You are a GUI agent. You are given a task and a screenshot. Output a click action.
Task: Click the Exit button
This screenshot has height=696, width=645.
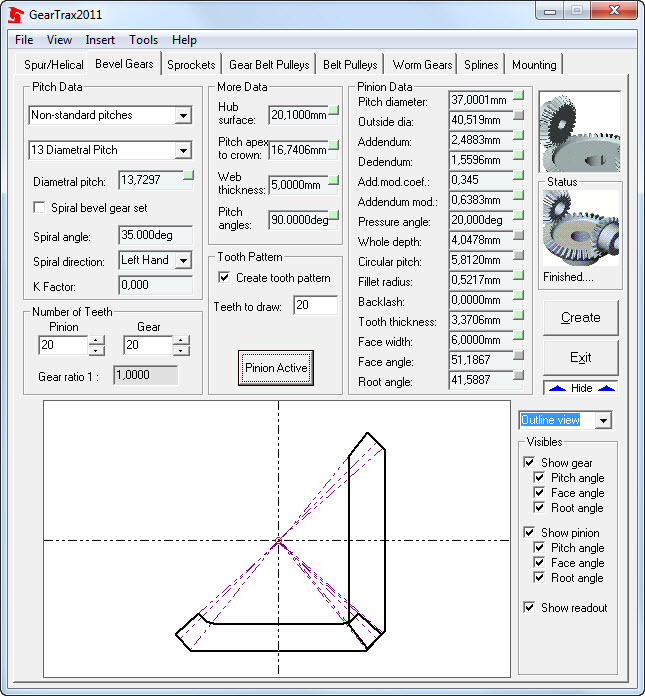coord(581,357)
